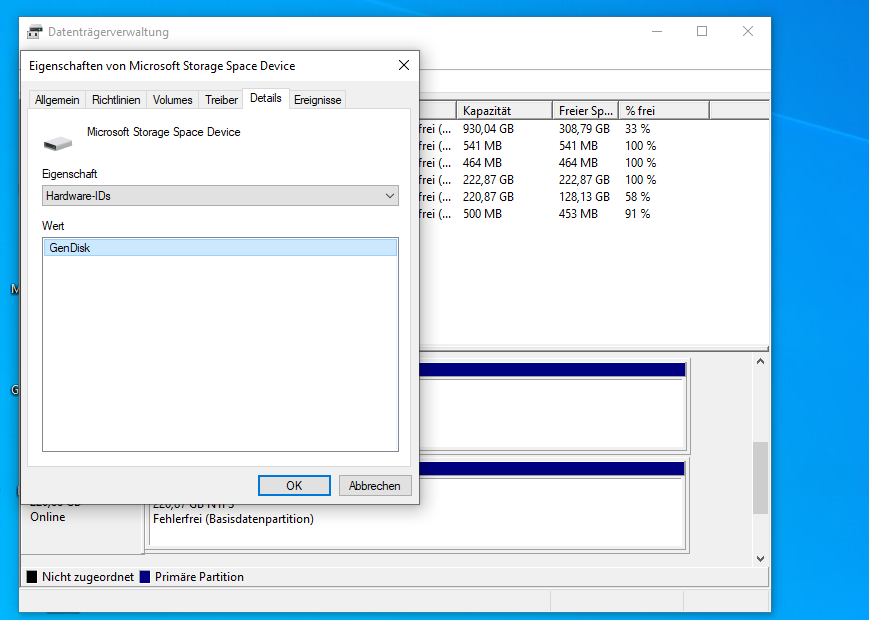Sort by the Kapazität column header
869x620 pixels.
(504, 111)
